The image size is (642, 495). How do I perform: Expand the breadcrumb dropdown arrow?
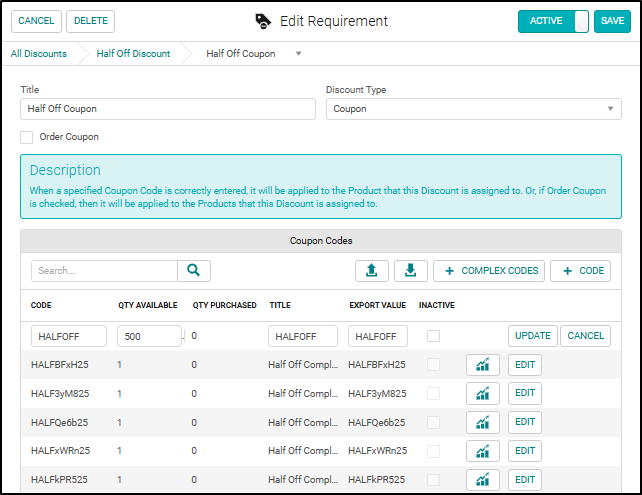click(298, 54)
